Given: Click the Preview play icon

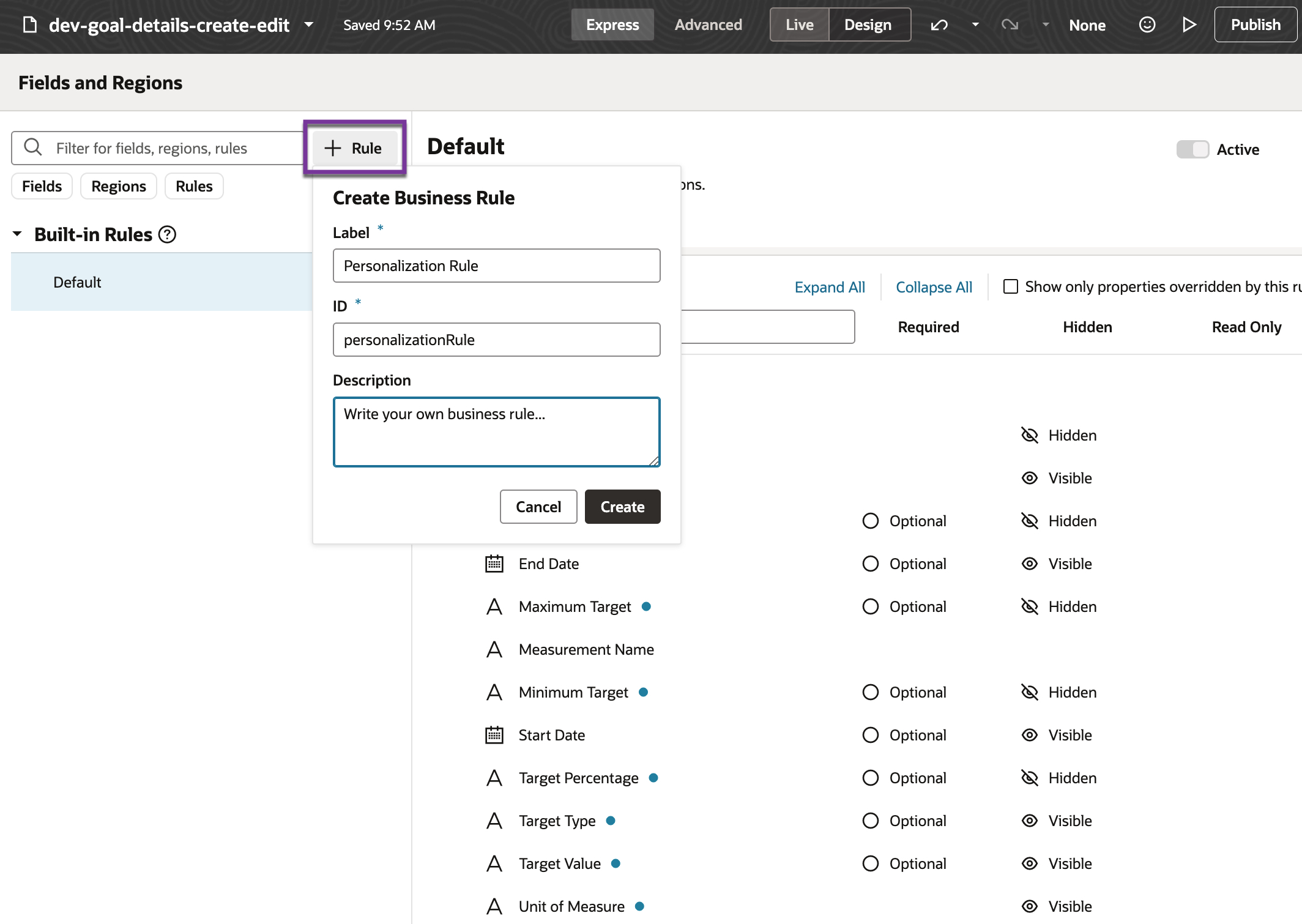Looking at the screenshot, I should pos(1189,25).
